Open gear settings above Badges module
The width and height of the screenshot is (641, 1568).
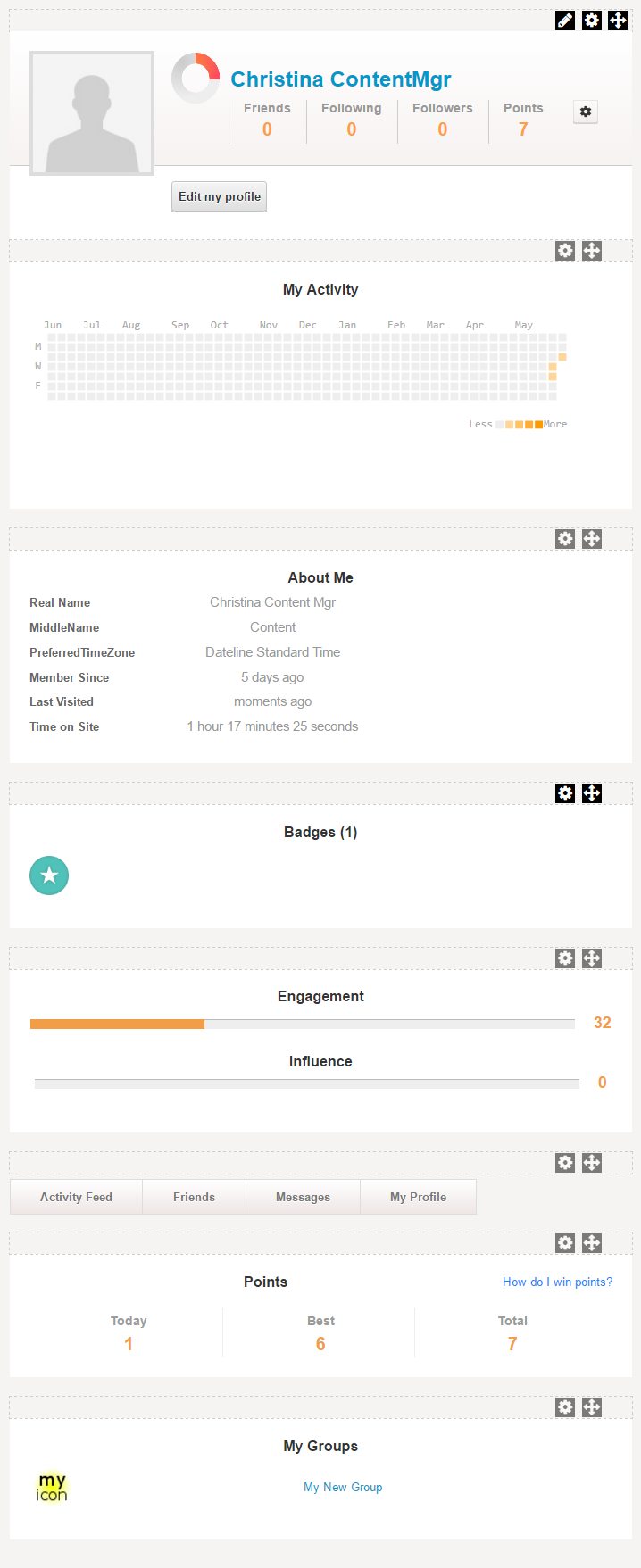pyautogui.click(x=565, y=793)
